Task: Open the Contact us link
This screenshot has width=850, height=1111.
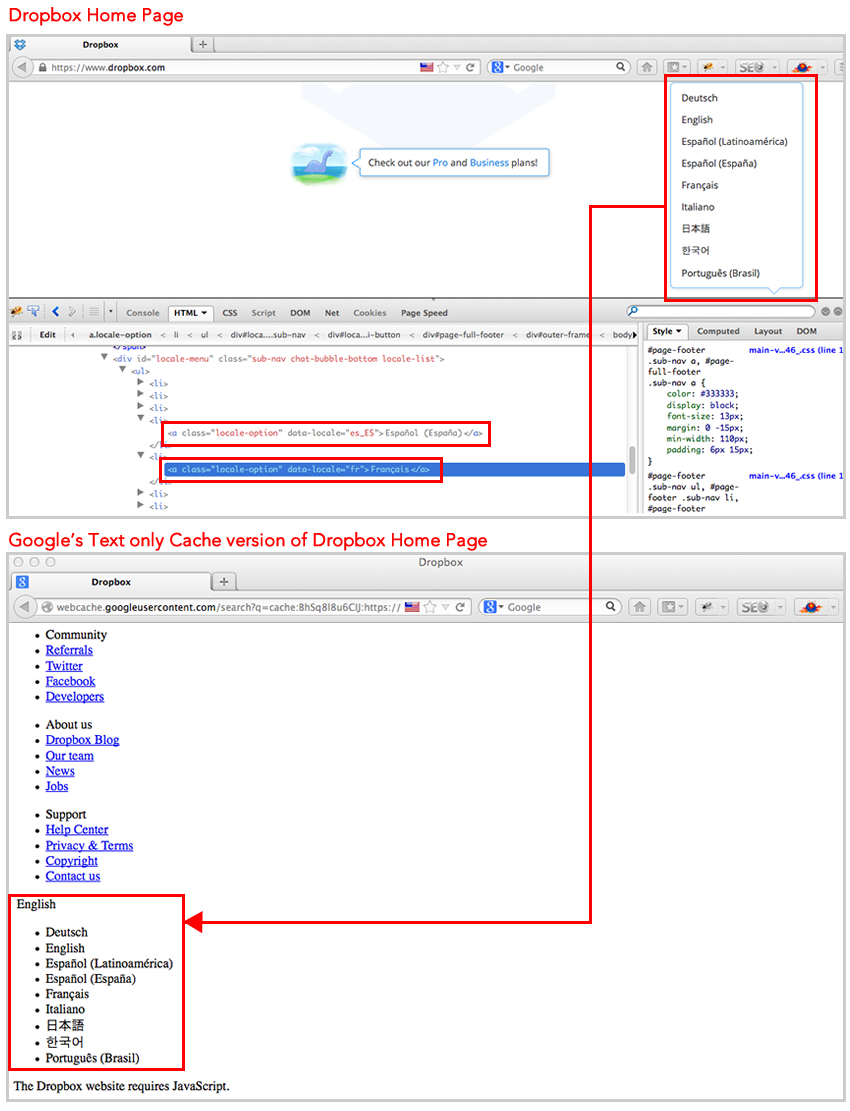Action: pos(73,876)
